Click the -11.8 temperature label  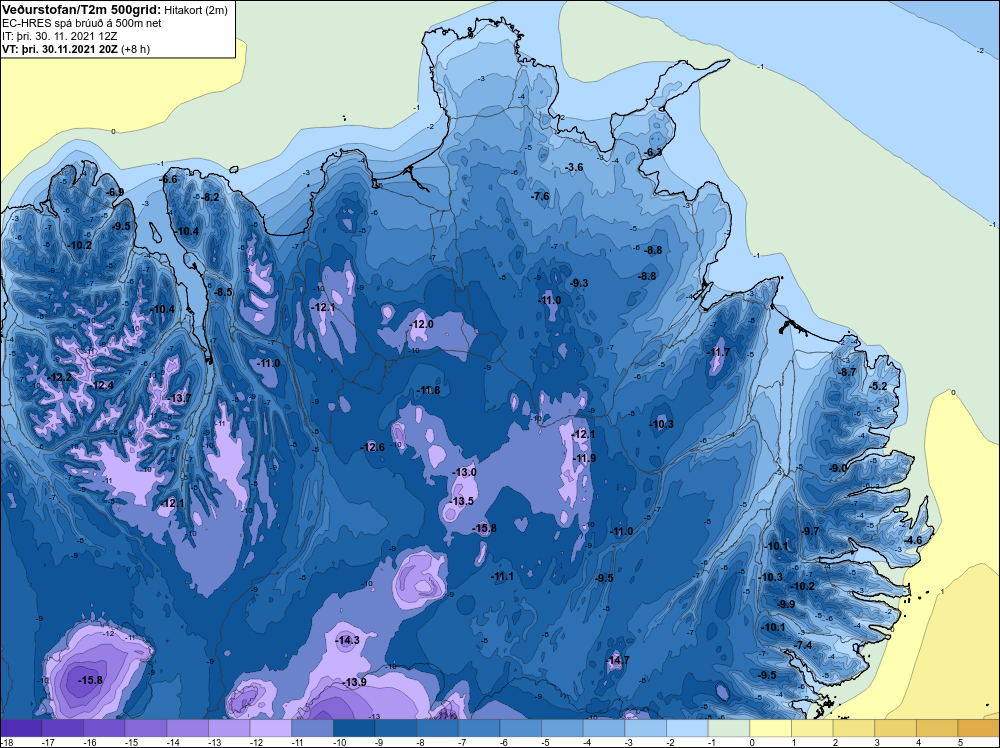pyautogui.click(x=429, y=390)
